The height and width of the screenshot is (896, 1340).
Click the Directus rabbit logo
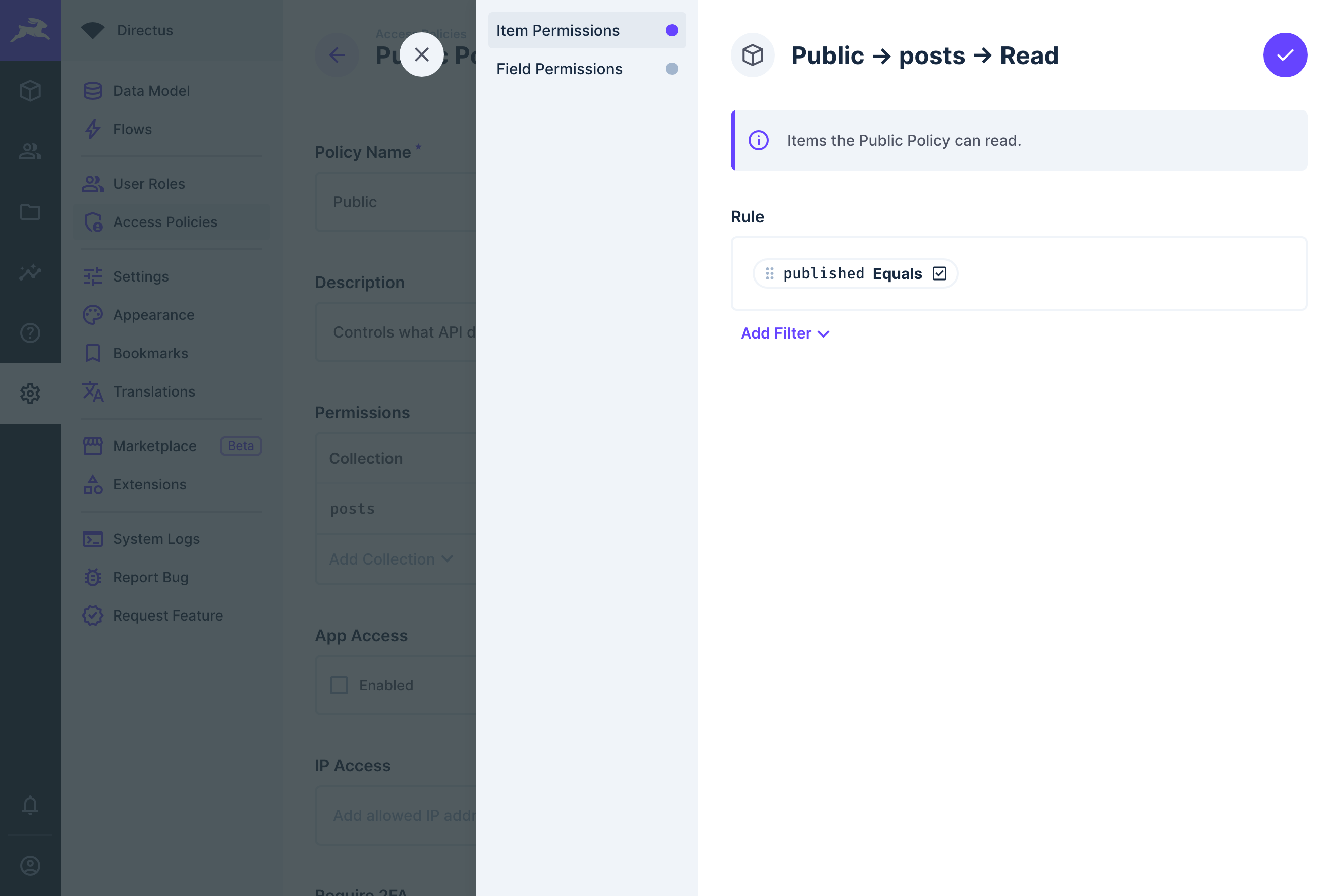point(30,30)
